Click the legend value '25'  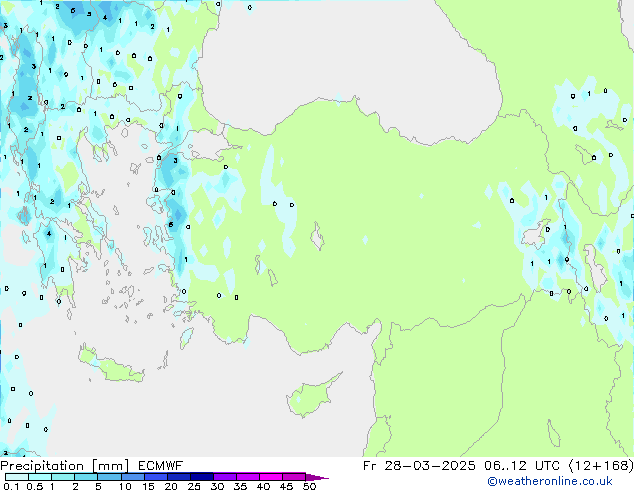coord(194,486)
